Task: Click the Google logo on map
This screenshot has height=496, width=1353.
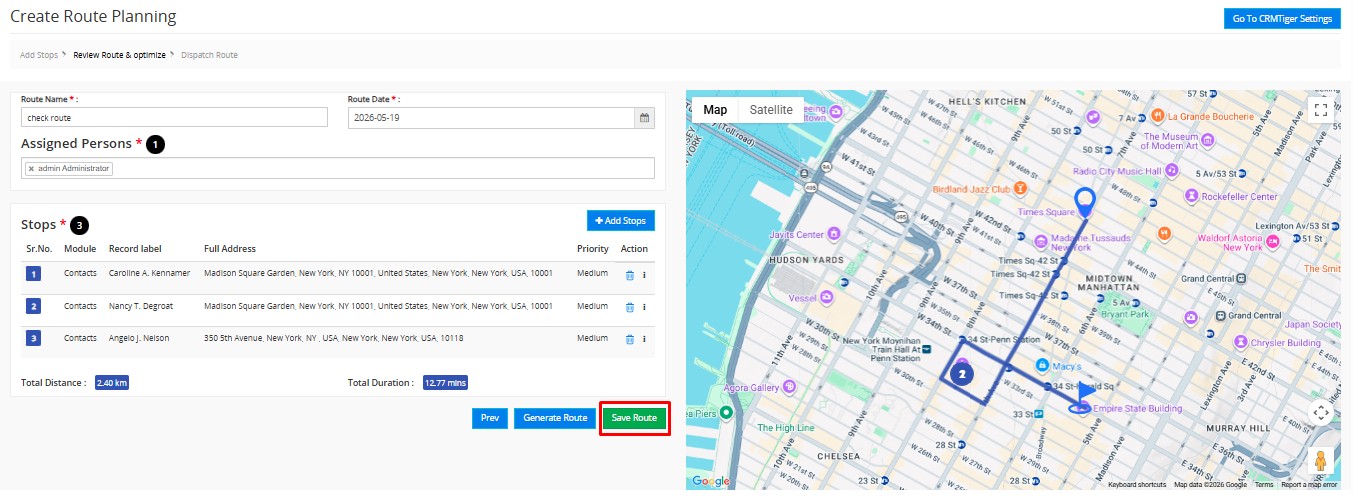Action: [x=711, y=481]
